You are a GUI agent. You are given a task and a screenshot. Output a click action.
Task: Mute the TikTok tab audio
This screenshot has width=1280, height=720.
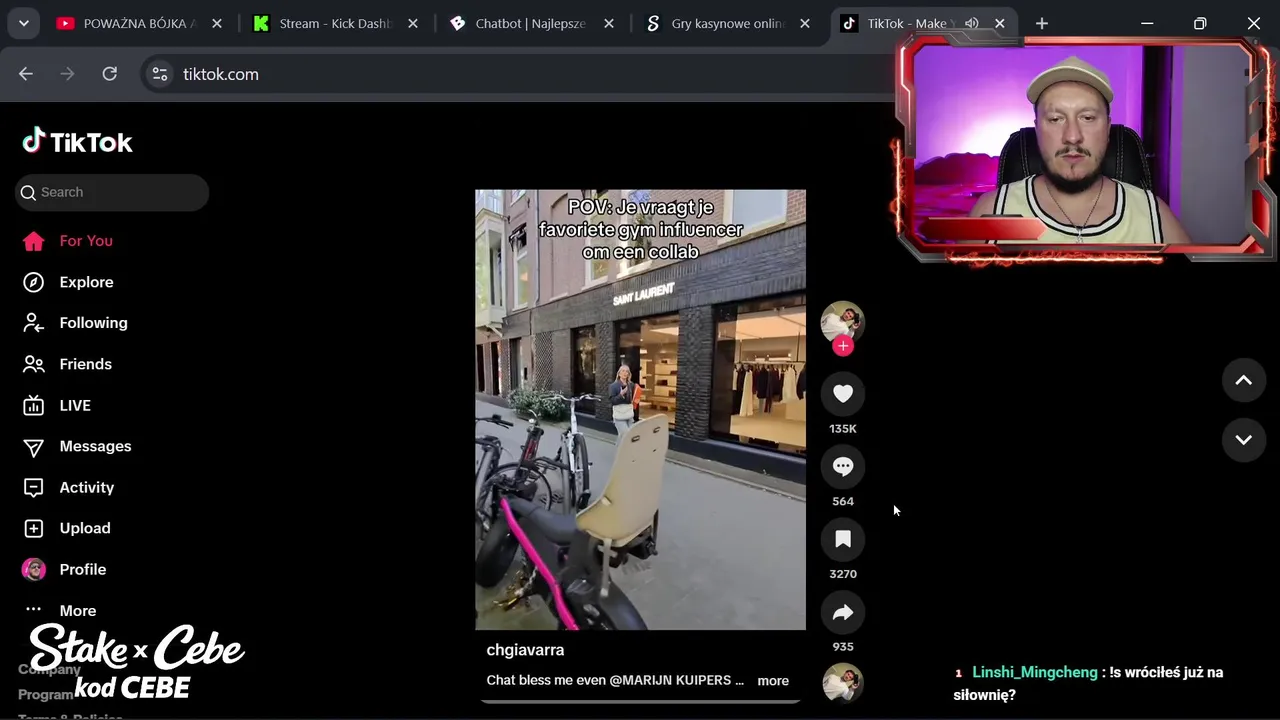(971, 23)
